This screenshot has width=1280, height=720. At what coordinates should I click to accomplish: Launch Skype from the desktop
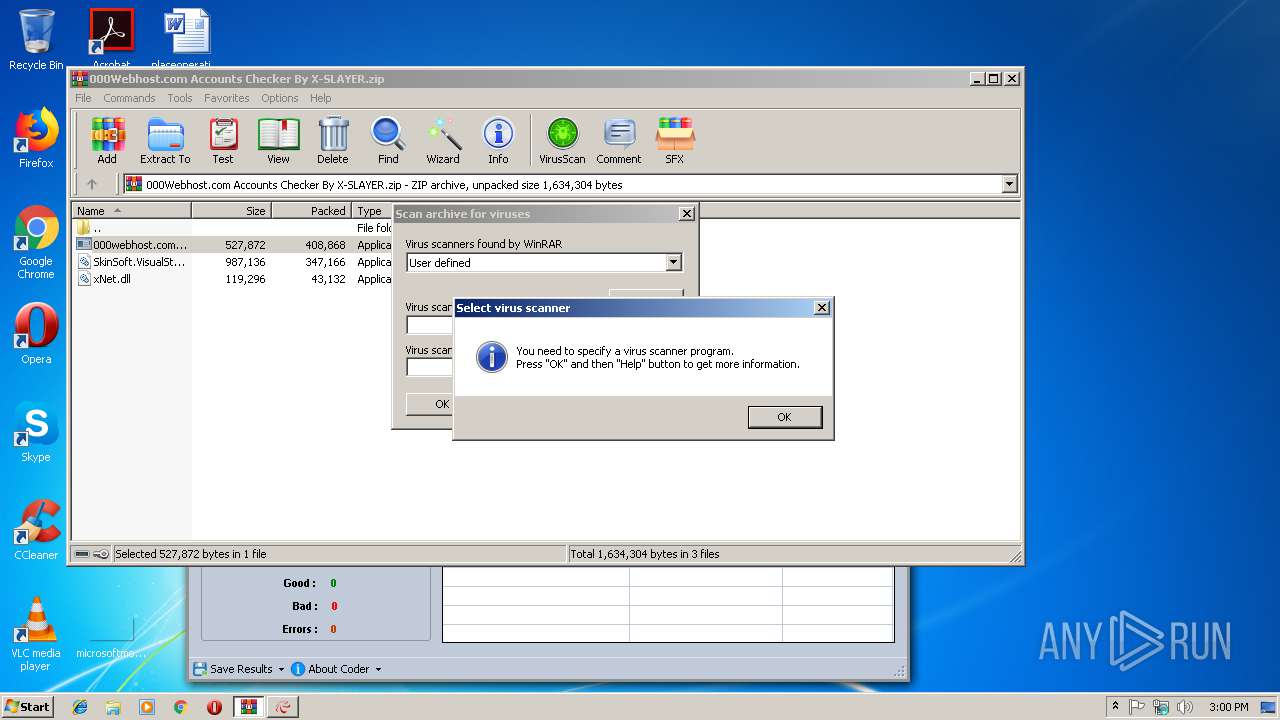(x=36, y=432)
